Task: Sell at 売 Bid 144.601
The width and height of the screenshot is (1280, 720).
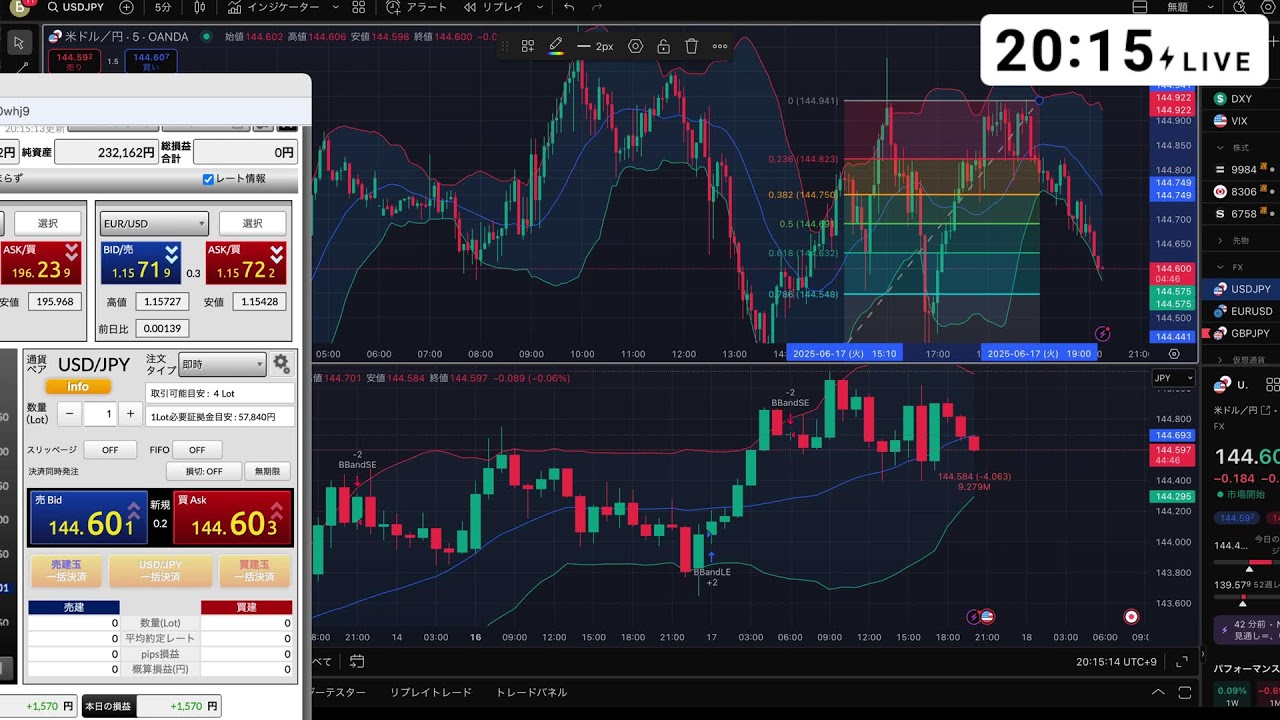Action: coord(88,517)
